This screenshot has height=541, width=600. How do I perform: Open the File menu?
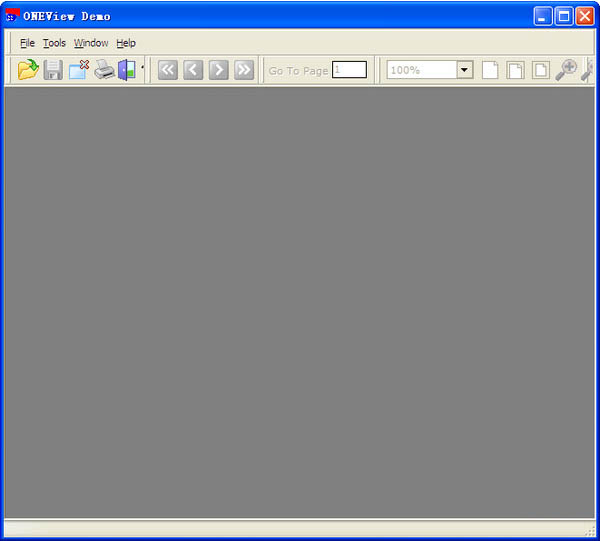(x=27, y=43)
